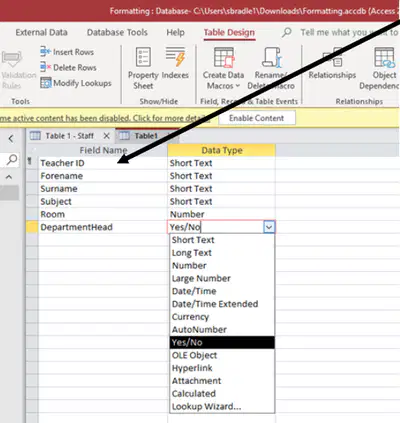Select the DepartmentHead row selector
The width and height of the screenshot is (400, 423).
32,227
